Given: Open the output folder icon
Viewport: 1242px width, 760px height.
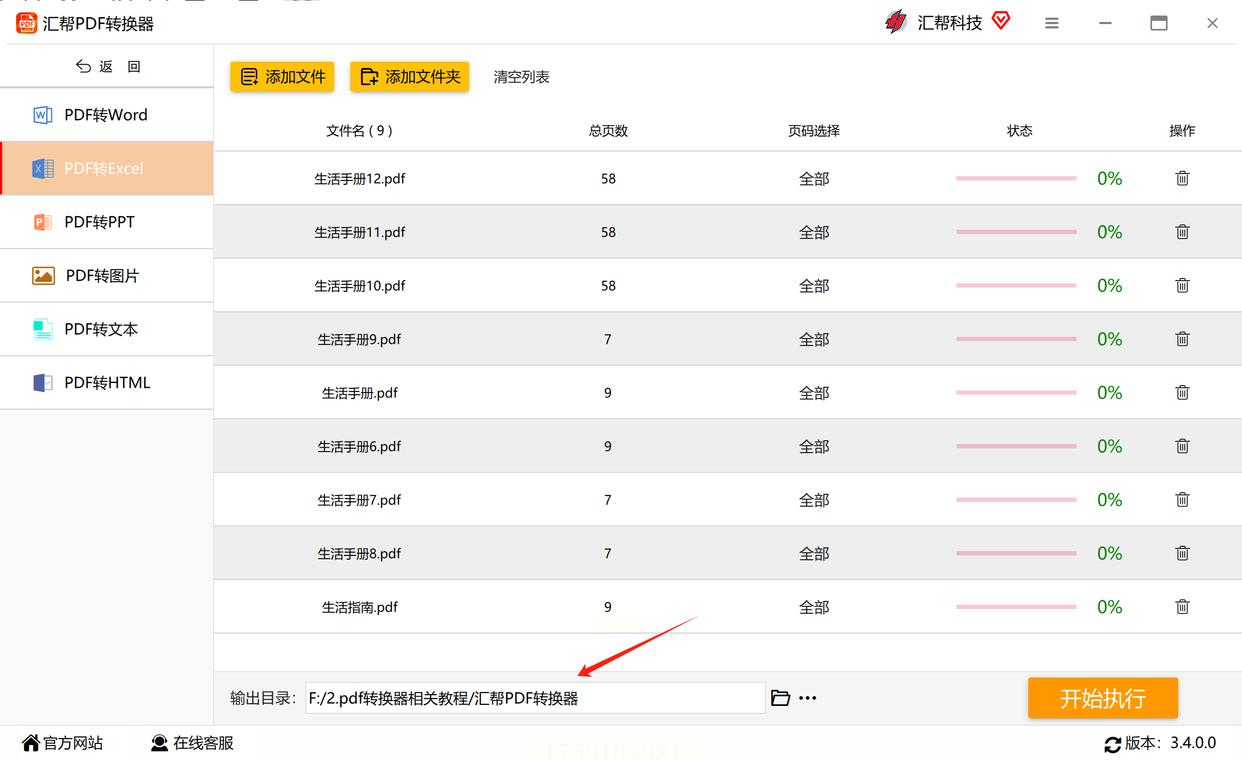Looking at the screenshot, I should click(x=781, y=698).
